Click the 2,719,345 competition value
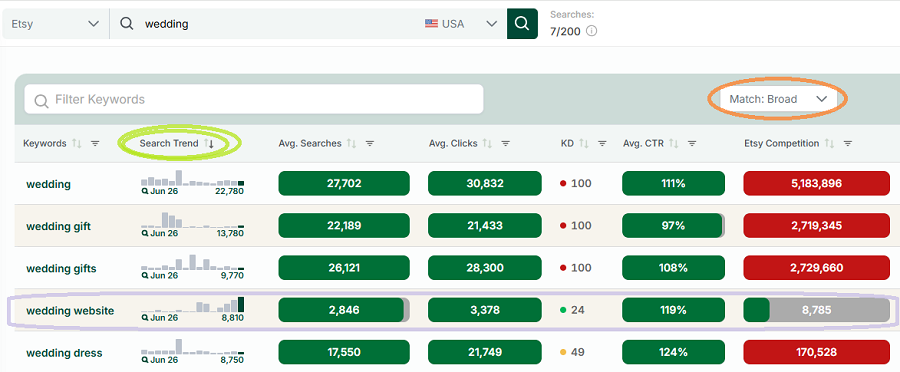Viewport: 900px width, 372px height. point(817,226)
